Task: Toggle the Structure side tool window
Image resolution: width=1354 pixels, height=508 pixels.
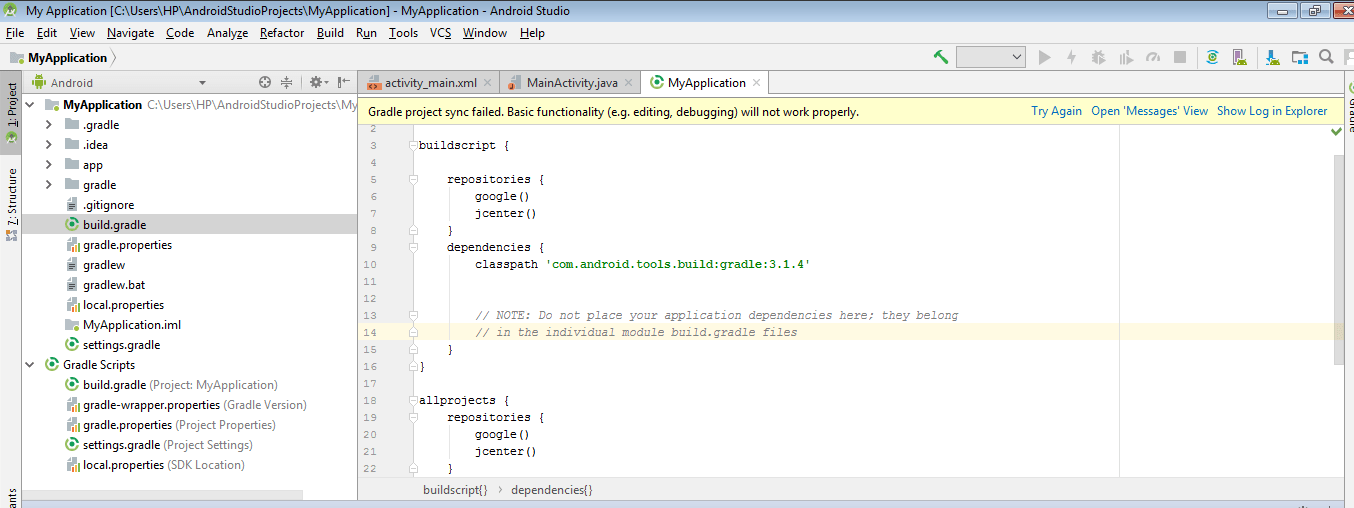Action: coord(11,204)
